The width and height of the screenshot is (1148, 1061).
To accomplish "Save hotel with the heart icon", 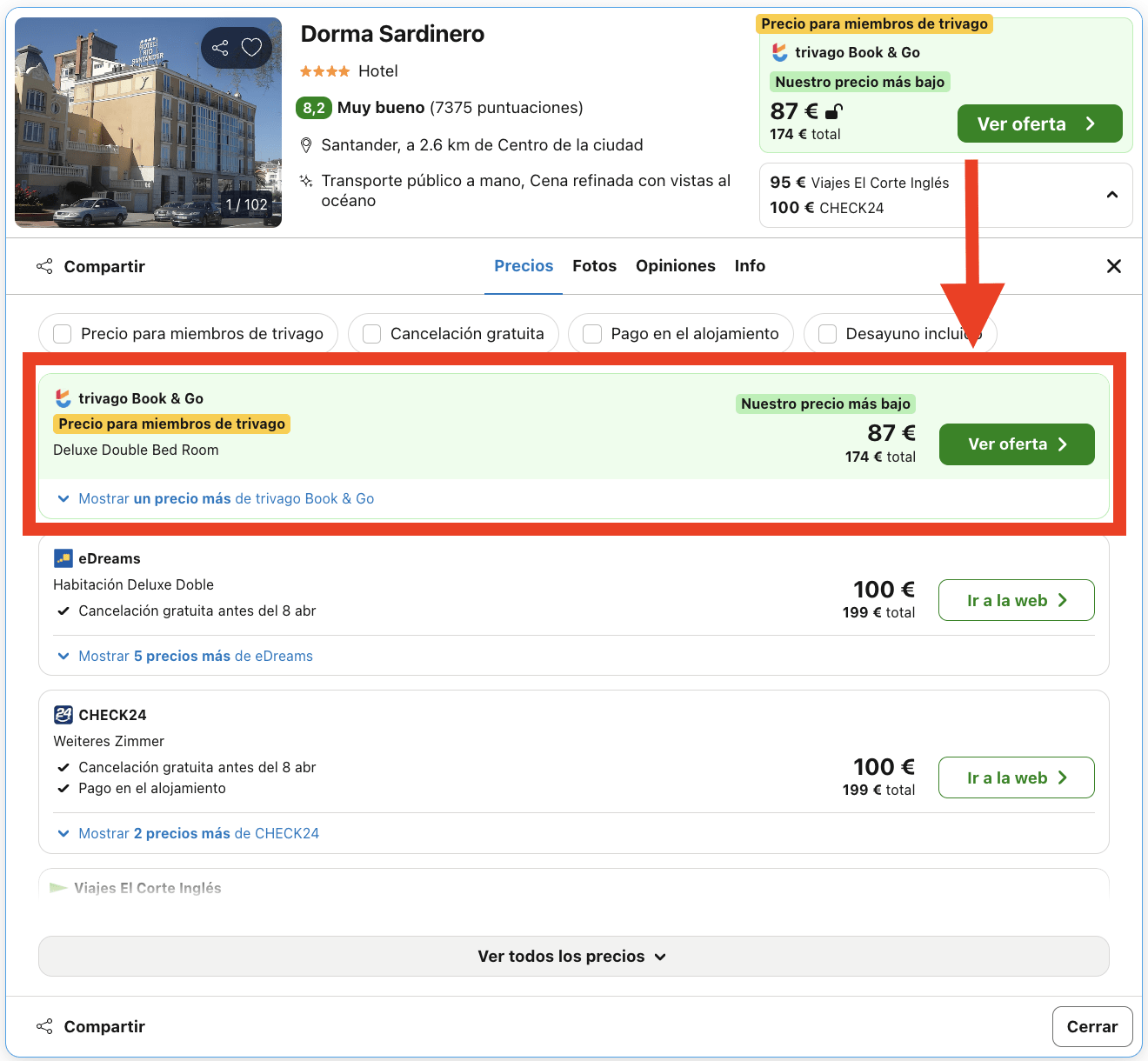I will 251,48.
